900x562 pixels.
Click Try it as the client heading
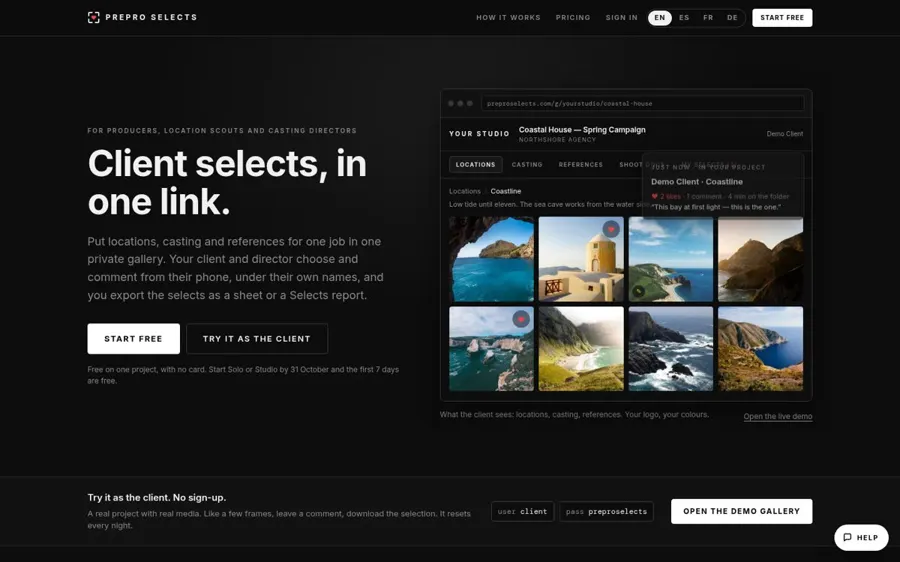pyautogui.click(x=157, y=497)
